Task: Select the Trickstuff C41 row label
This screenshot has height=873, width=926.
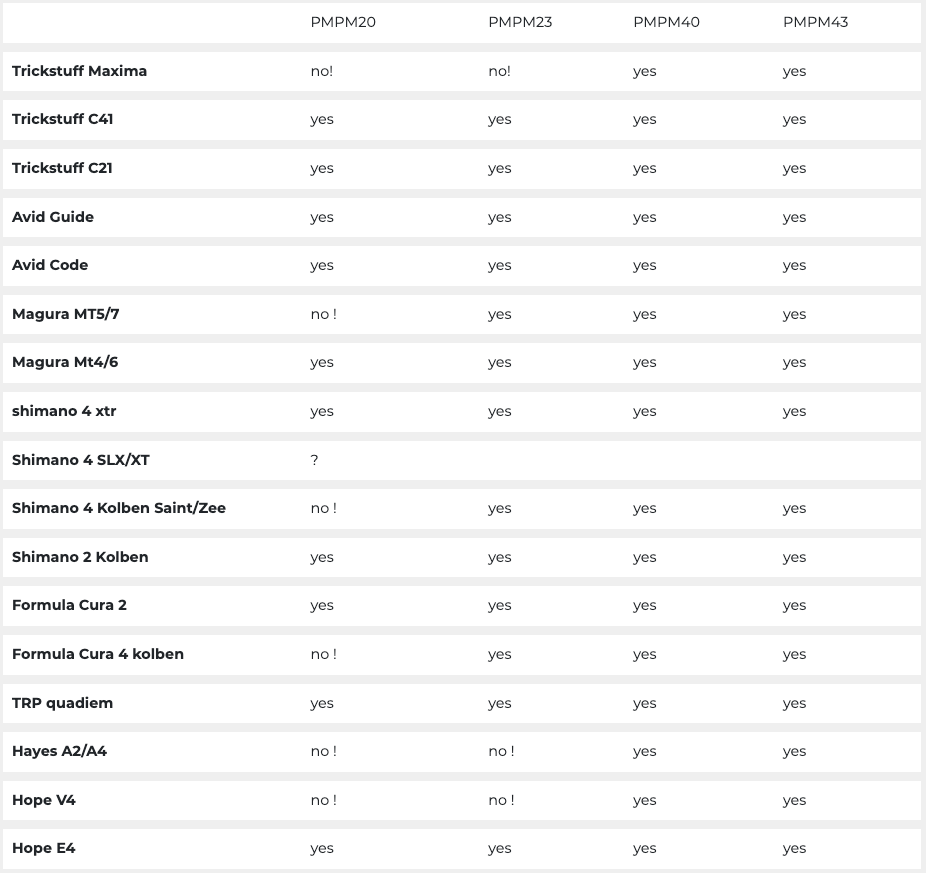Action: pyautogui.click(x=62, y=119)
